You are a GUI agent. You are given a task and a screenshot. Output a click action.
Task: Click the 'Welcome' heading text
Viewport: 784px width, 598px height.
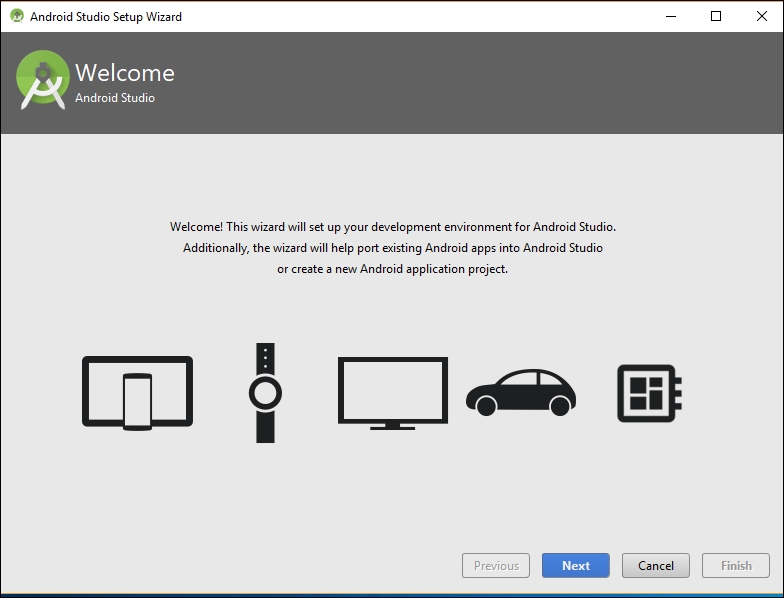click(x=125, y=73)
